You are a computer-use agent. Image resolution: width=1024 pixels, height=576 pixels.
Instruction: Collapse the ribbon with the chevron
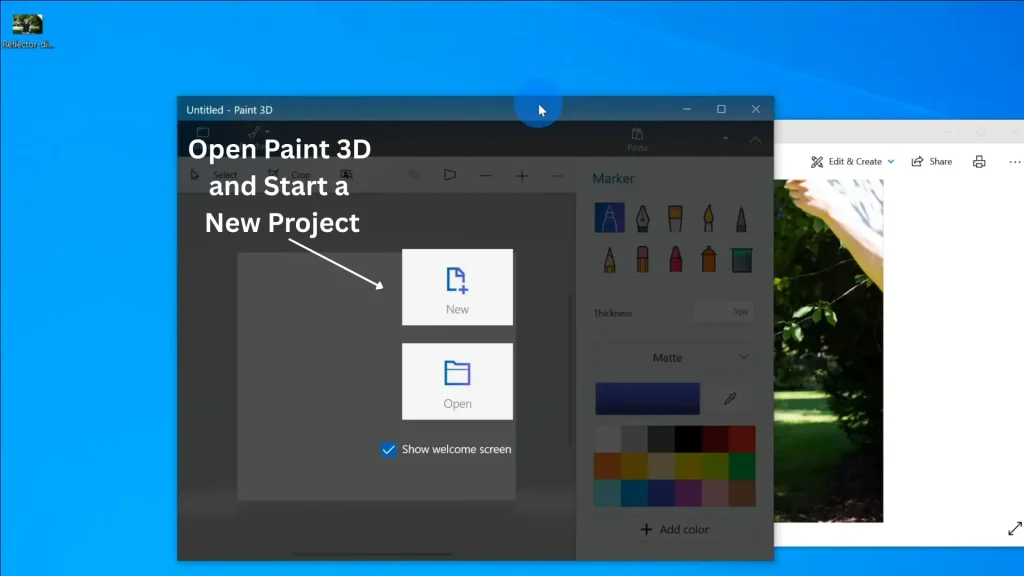click(756, 139)
